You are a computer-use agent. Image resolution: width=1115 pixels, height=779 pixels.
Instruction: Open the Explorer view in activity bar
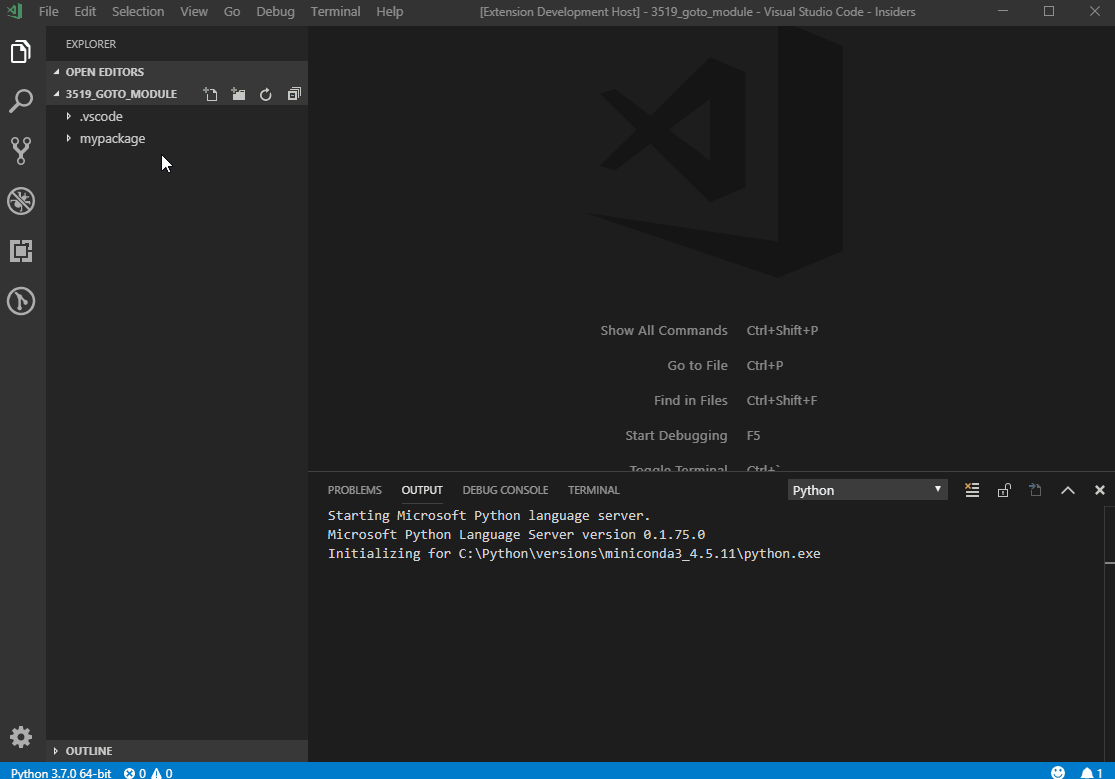point(21,51)
